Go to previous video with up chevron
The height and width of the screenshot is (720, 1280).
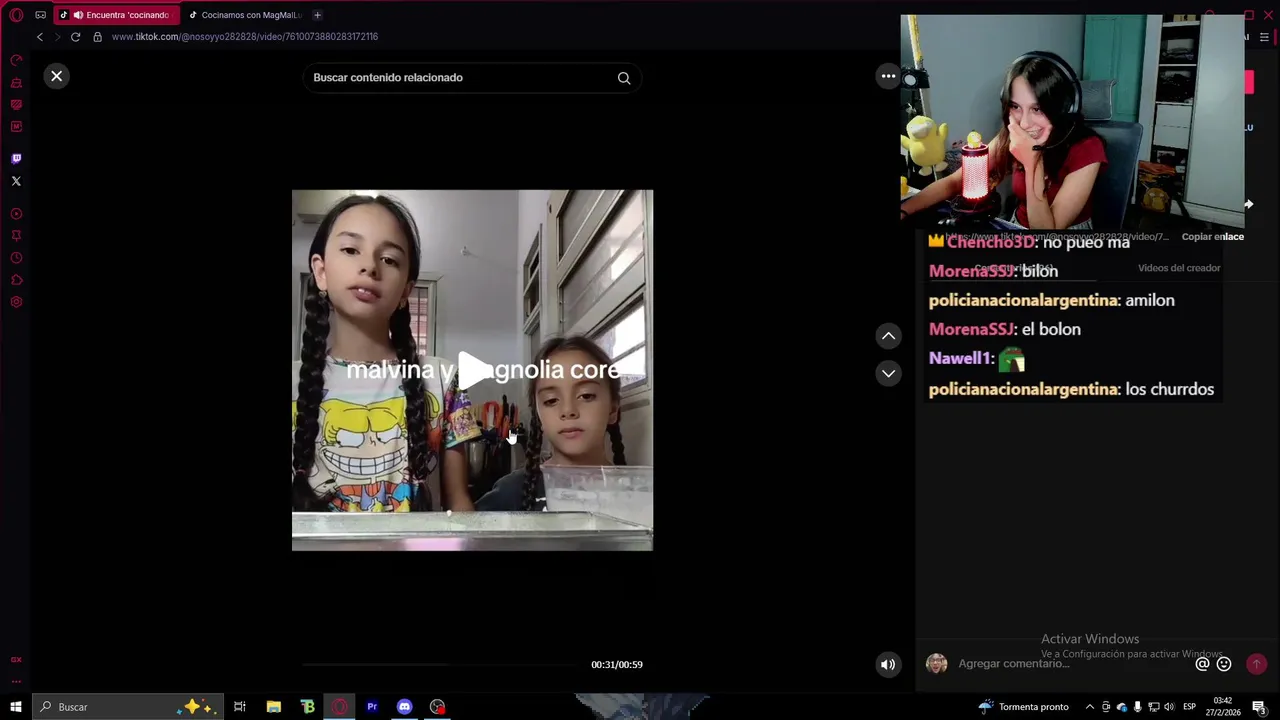pos(888,336)
